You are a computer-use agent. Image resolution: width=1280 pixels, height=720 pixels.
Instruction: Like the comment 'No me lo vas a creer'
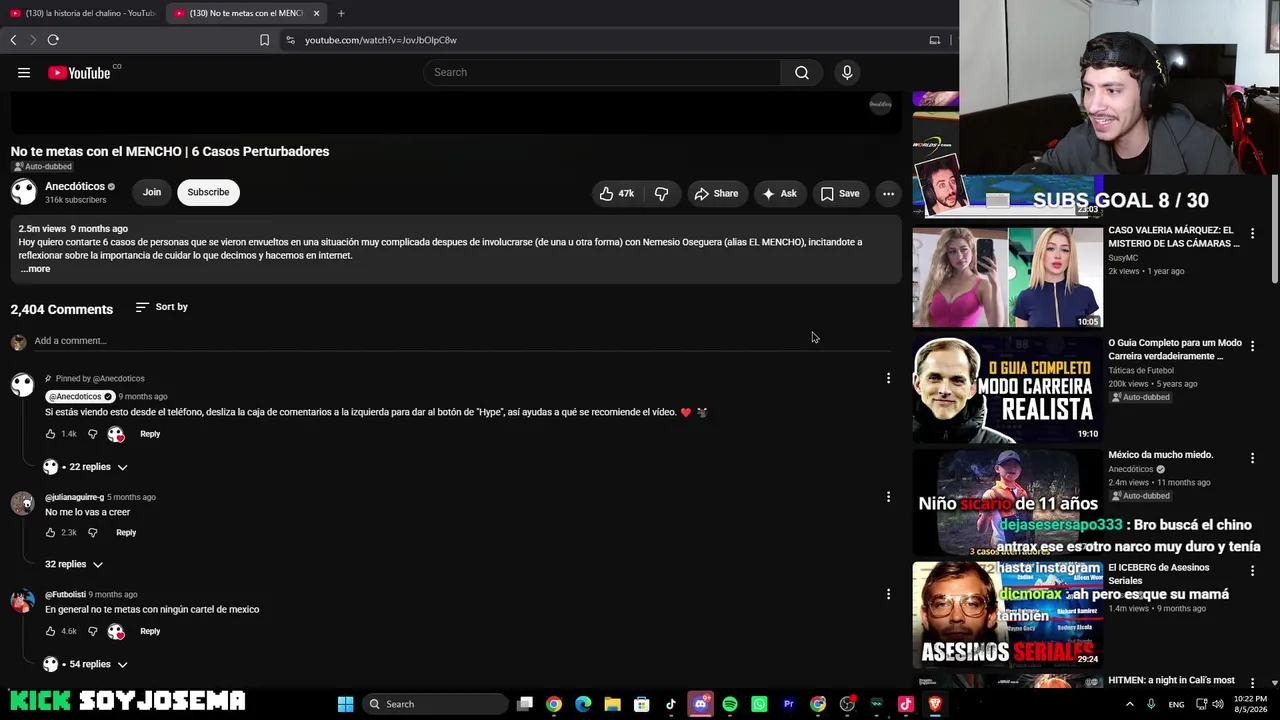pos(51,532)
